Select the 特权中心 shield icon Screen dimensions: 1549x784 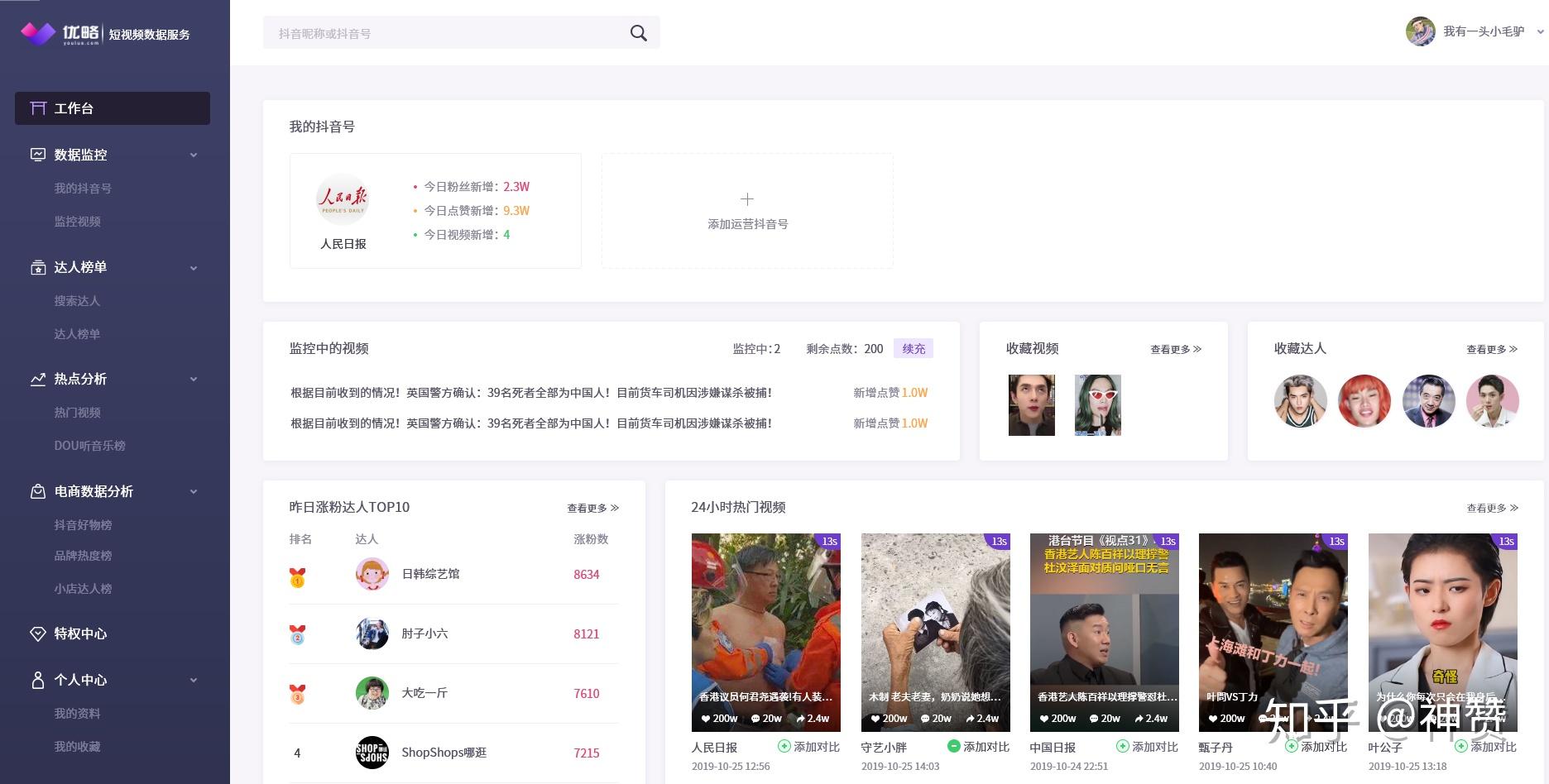click(x=38, y=633)
